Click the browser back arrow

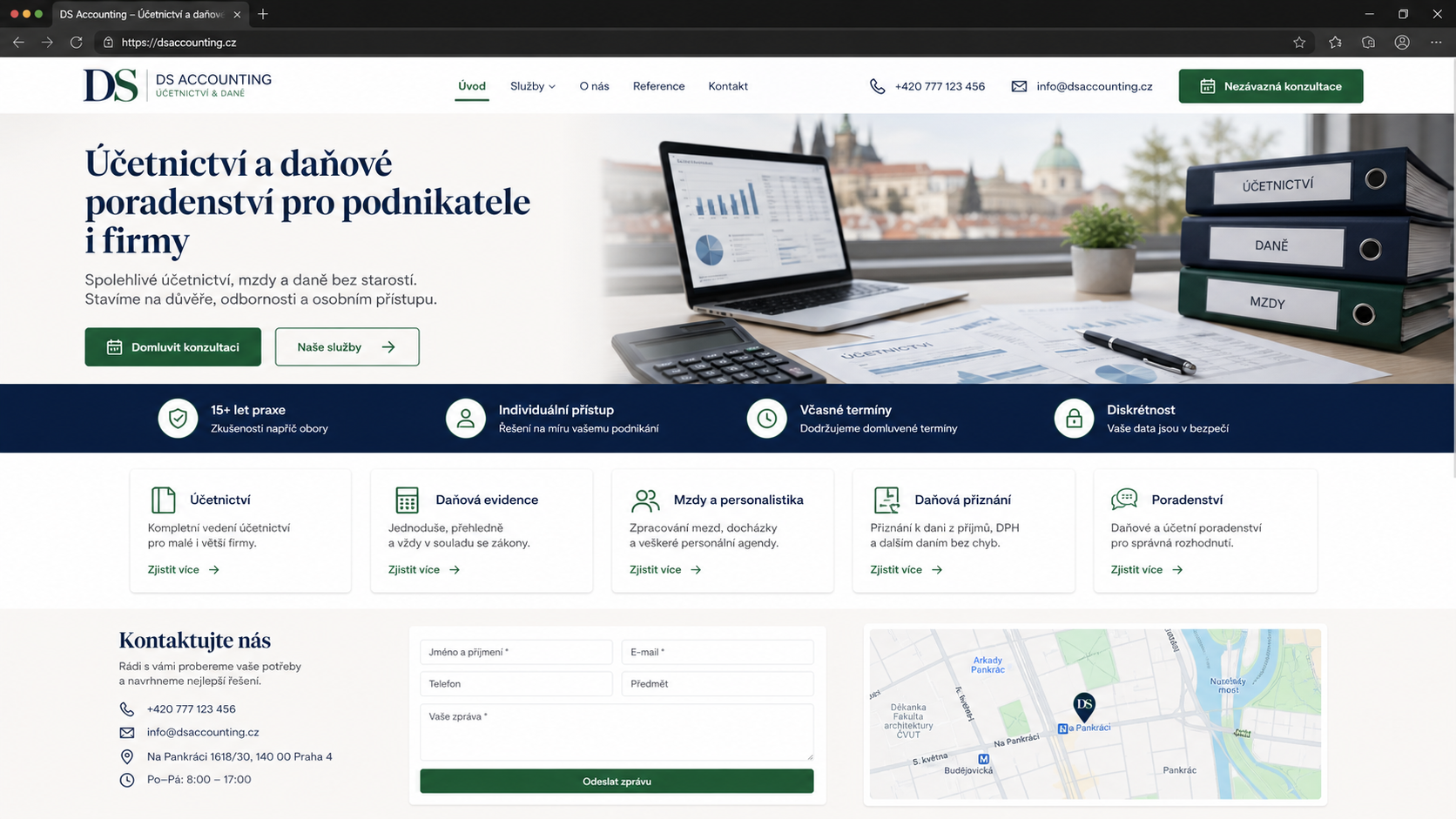[x=18, y=42]
